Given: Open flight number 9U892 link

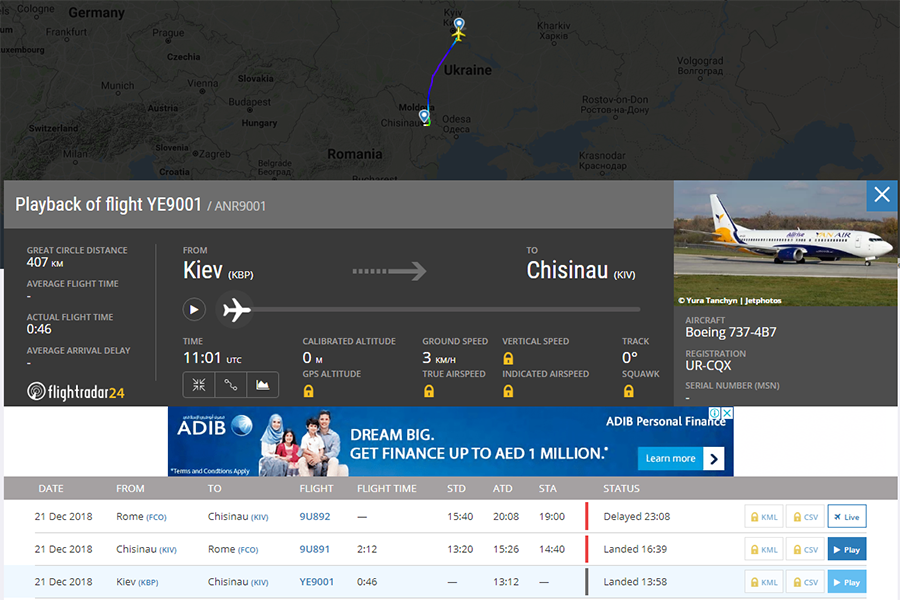Looking at the screenshot, I should coord(314,517).
